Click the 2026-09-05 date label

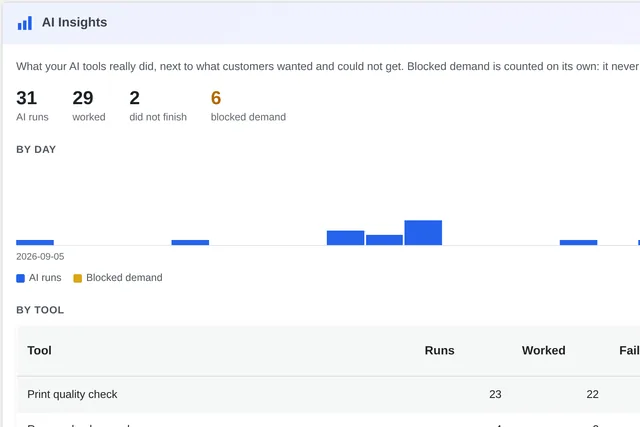coord(40,256)
